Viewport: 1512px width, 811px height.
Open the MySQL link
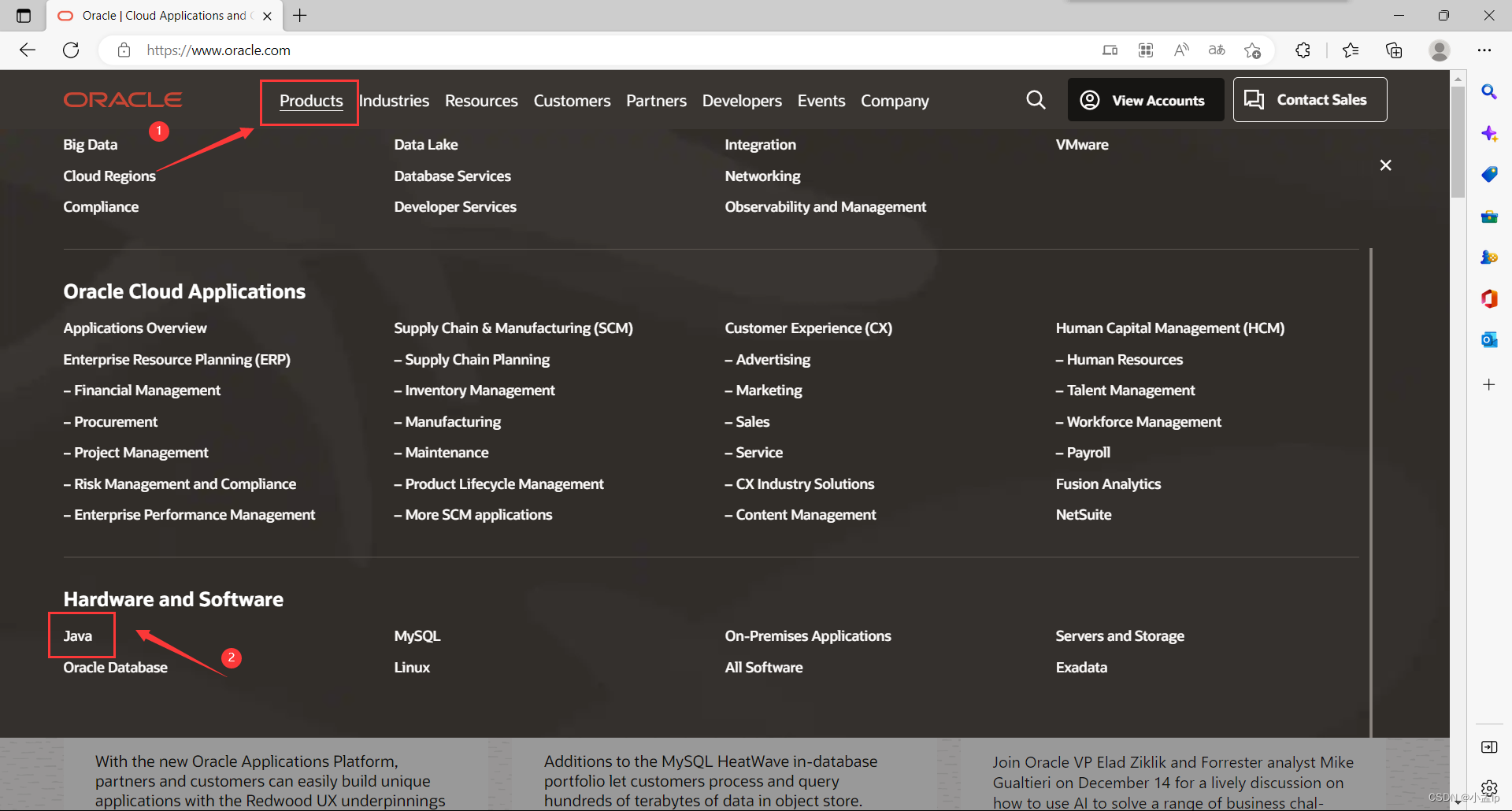tap(417, 635)
